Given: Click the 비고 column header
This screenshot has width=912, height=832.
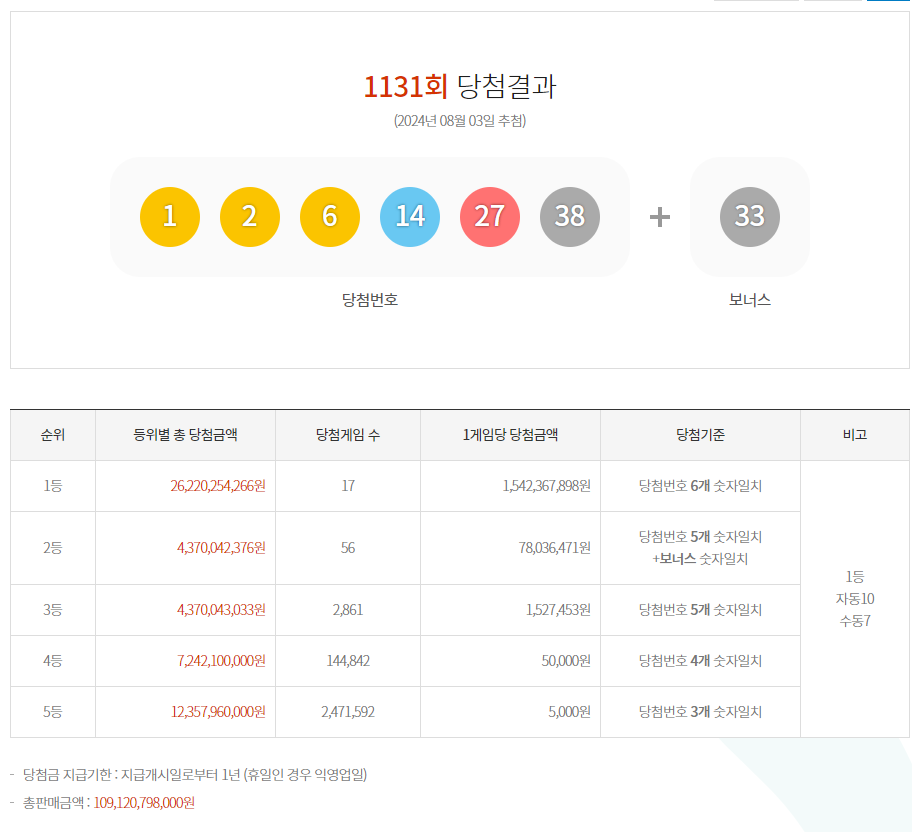Looking at the screenshot, I should 855,435.
